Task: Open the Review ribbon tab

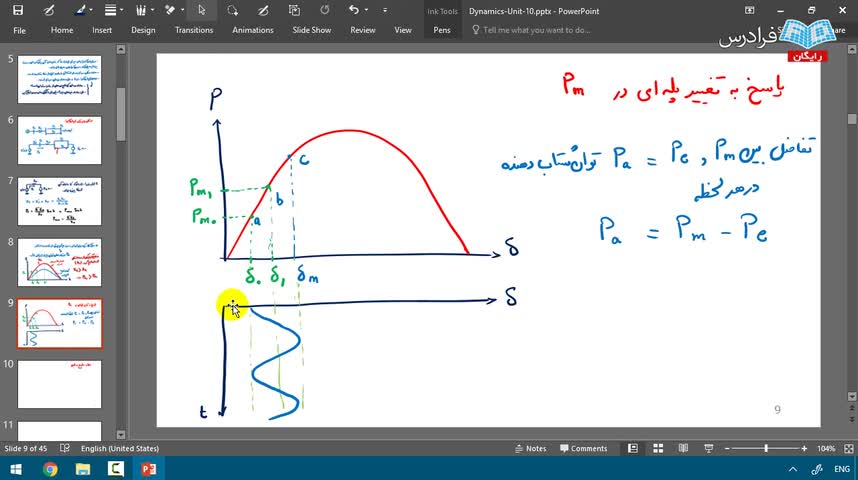Action: (362, 30)
